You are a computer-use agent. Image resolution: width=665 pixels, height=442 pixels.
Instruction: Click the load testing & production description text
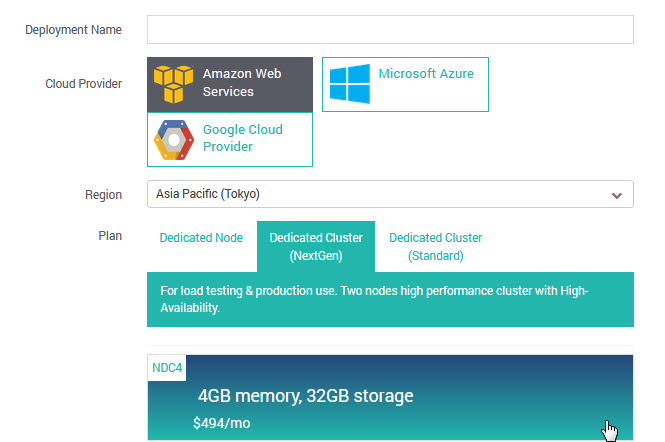374,299
